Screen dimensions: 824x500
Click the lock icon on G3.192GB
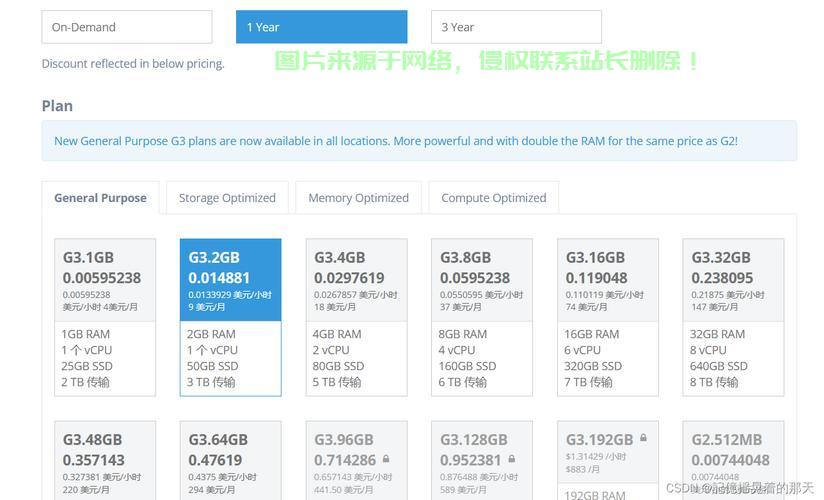[643, 438]
